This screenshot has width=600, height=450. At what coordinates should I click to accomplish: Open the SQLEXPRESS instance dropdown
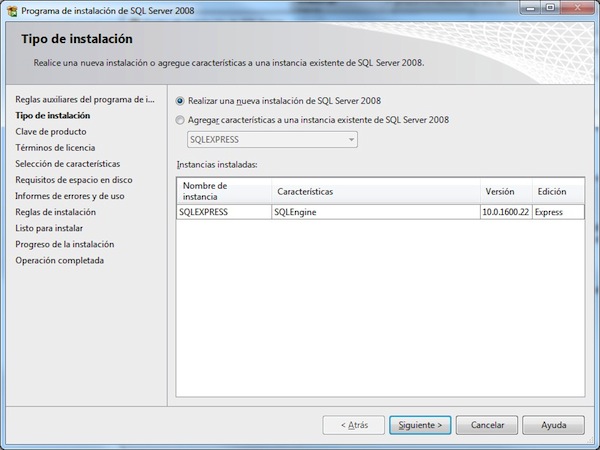pyautogui.click(x=272, y=140)
